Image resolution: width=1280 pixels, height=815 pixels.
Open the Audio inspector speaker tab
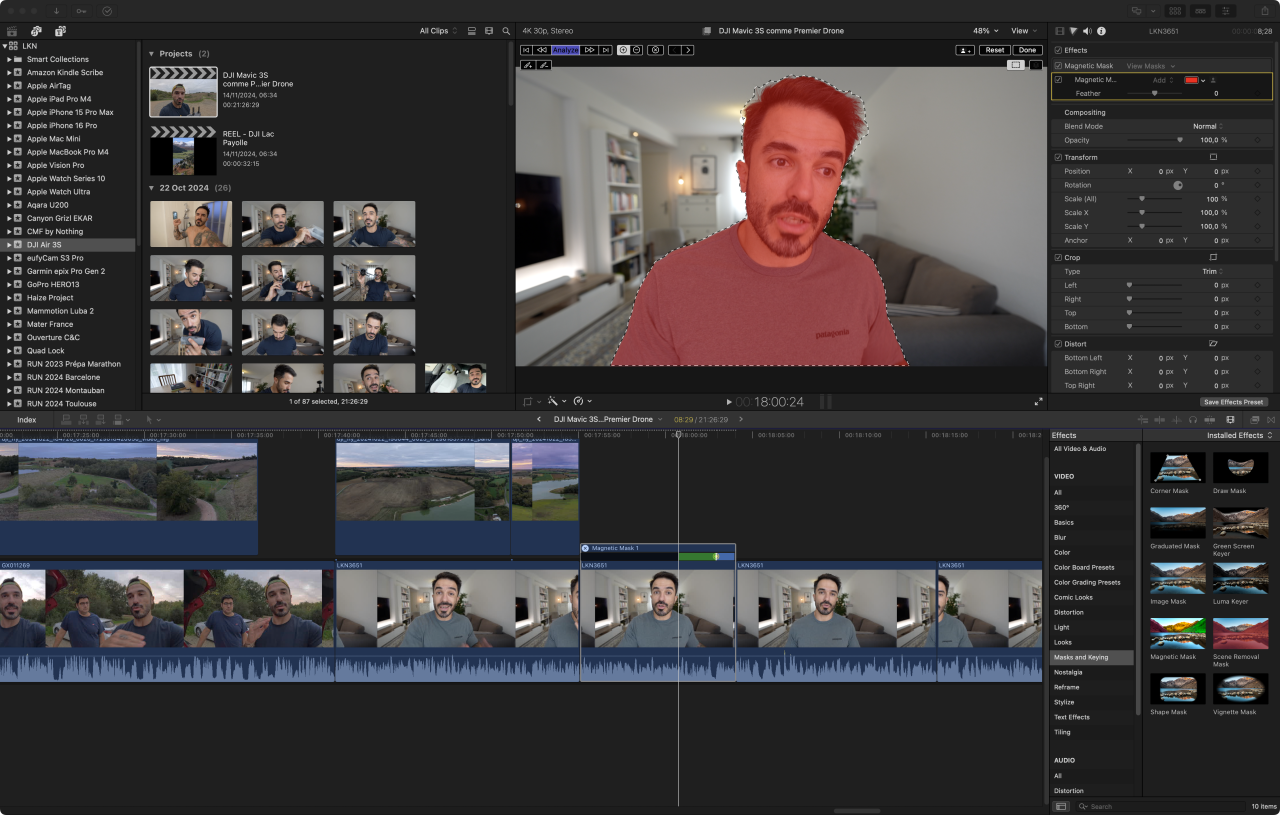(x=1087, y=31)
